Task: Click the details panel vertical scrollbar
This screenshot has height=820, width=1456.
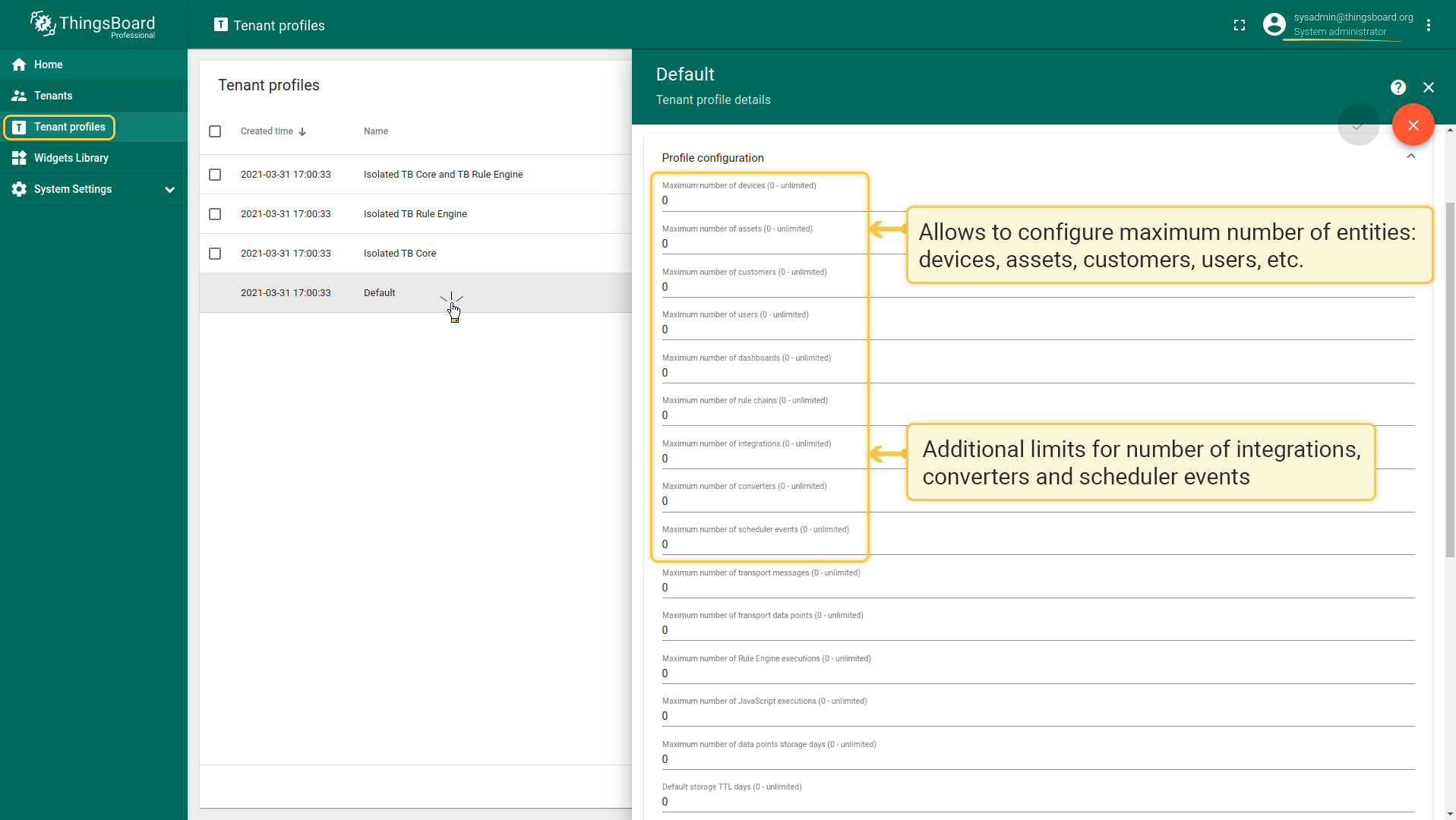Action: 1449,380
